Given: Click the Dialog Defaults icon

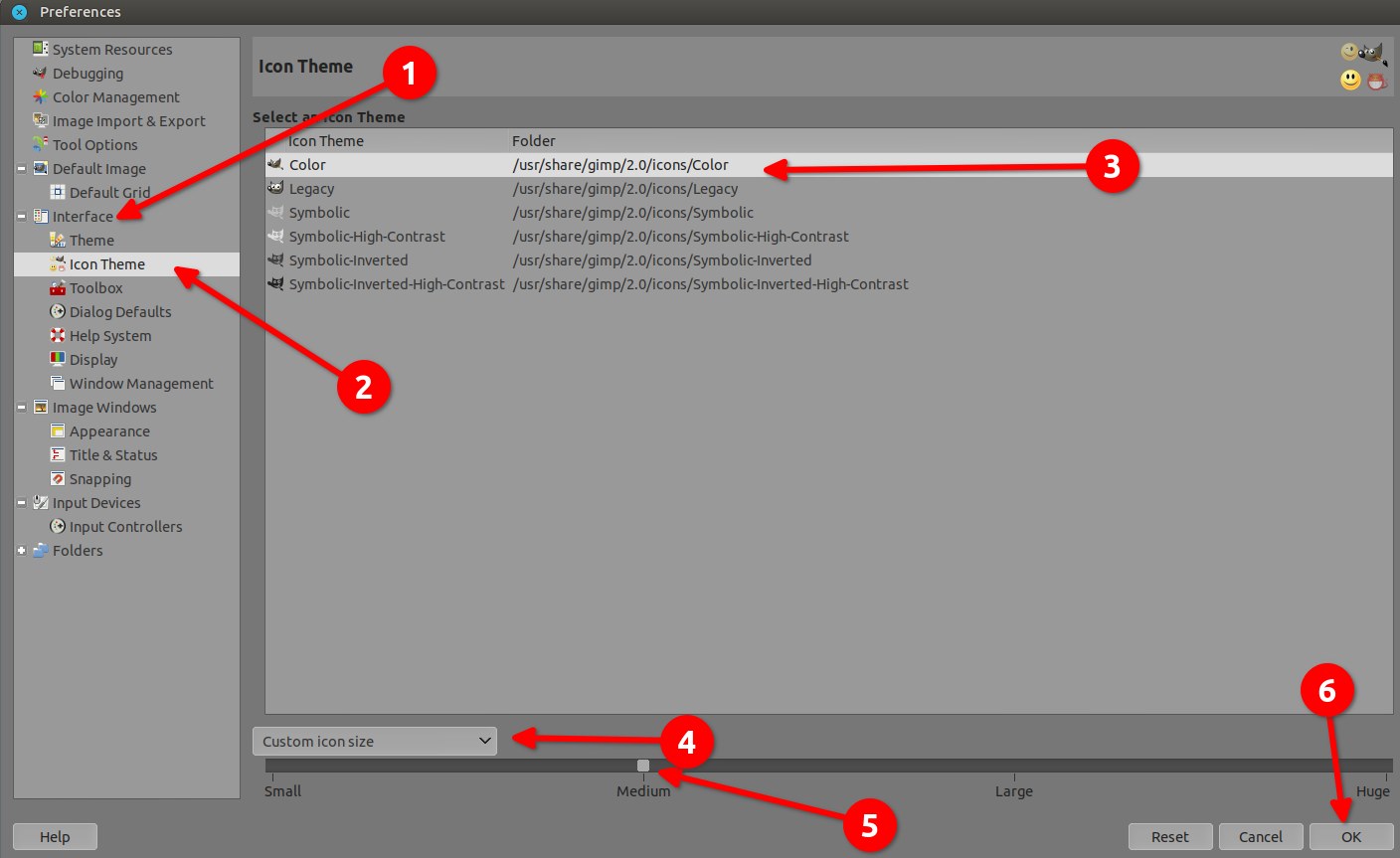Looking at the screenshot, I should (x=58, y=311).
